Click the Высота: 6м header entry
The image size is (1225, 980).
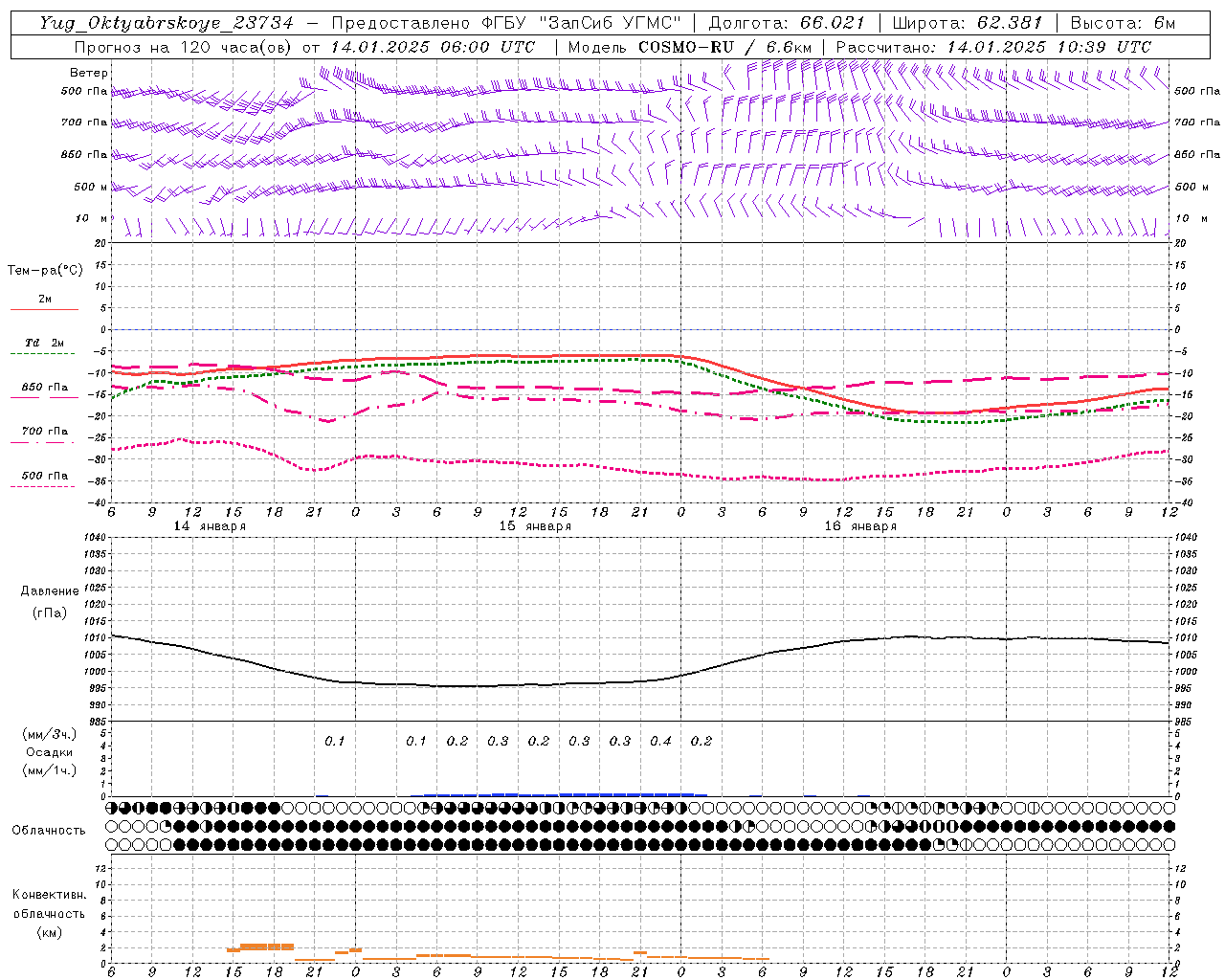pos(1123,23)
